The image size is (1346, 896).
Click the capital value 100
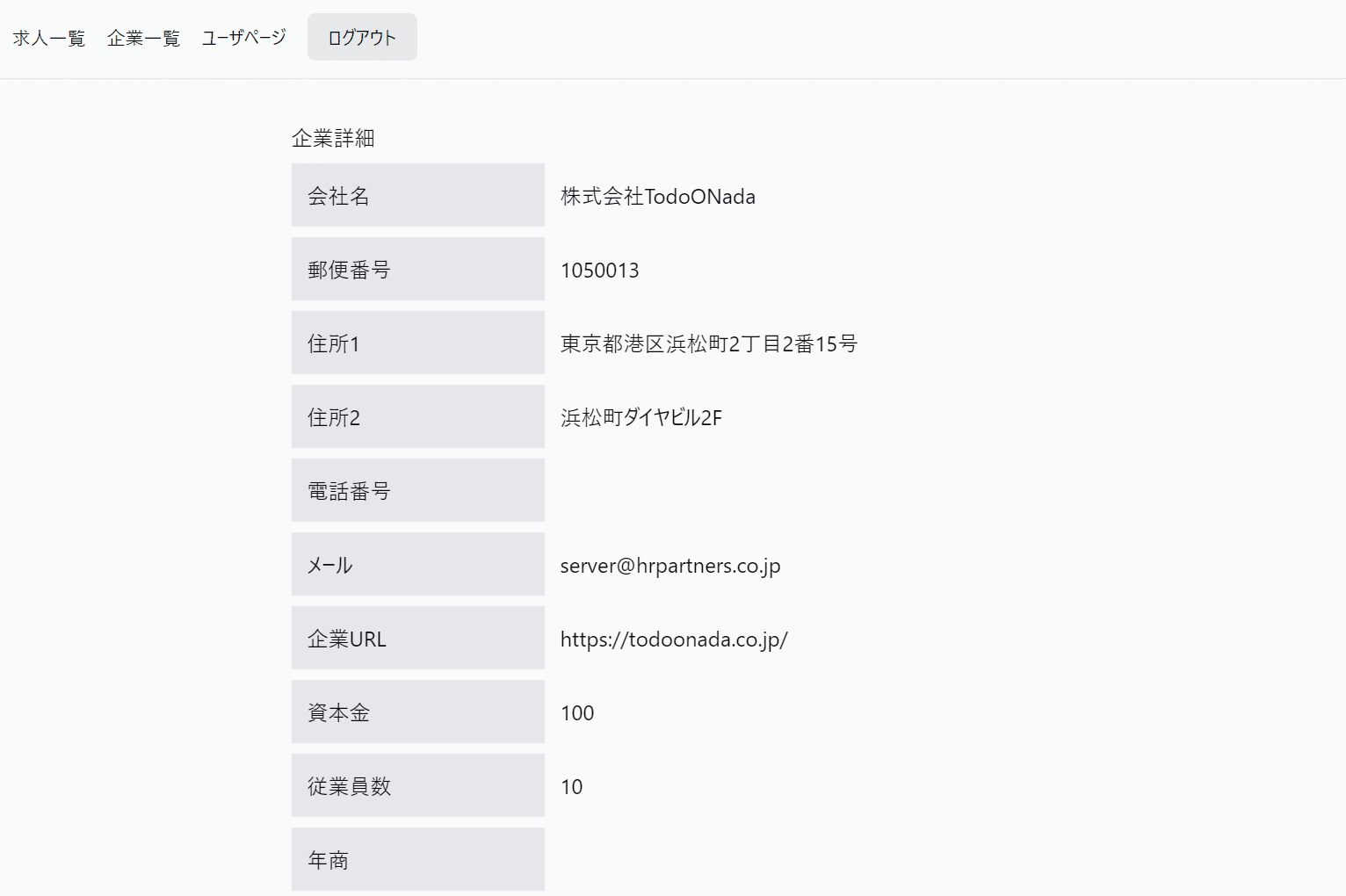[577, 712]
